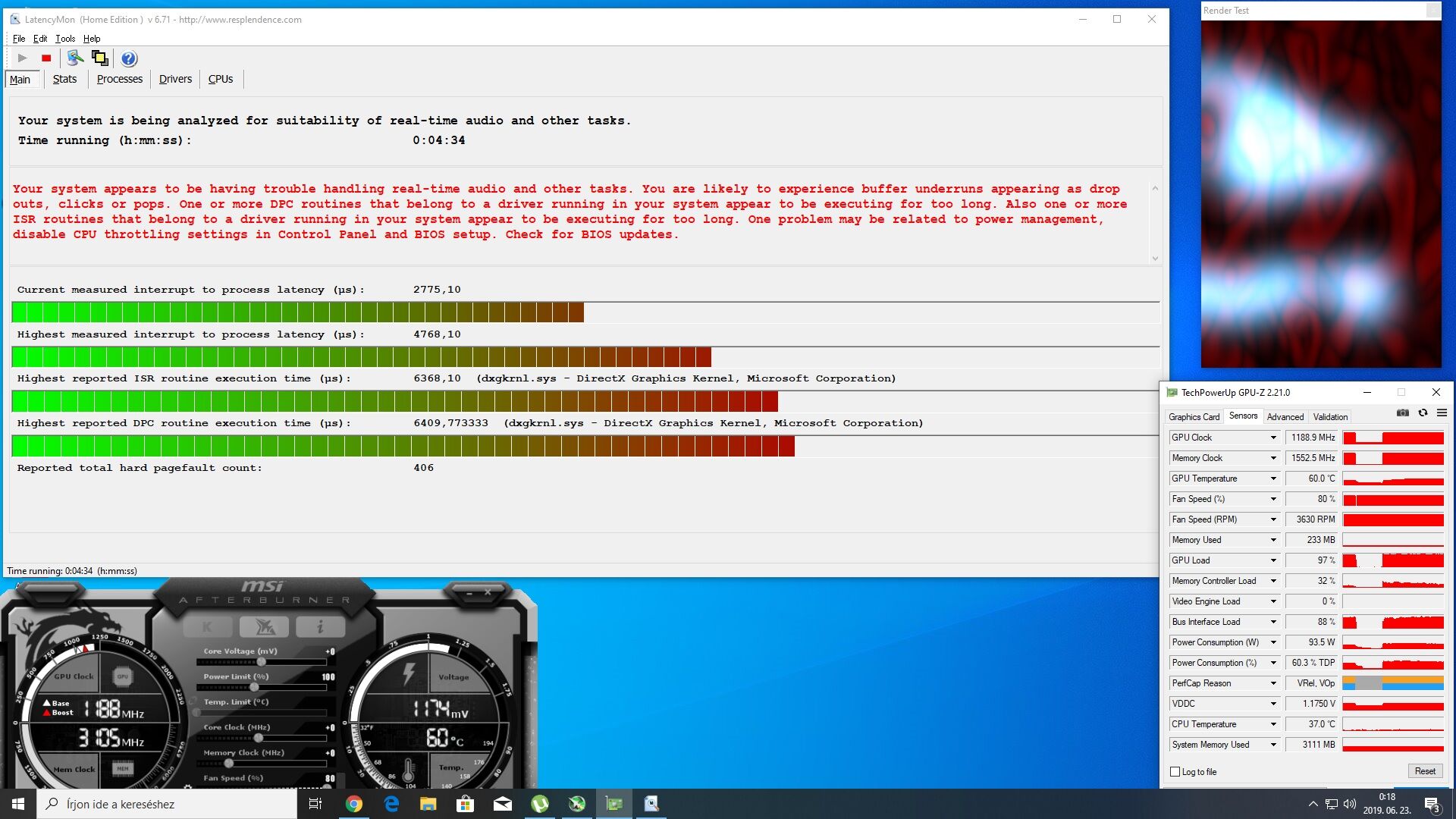Click the Power Limit slider in Afterburner
Screen dimensions: 1456x819
pyautogui.click(x=261, y=687)
